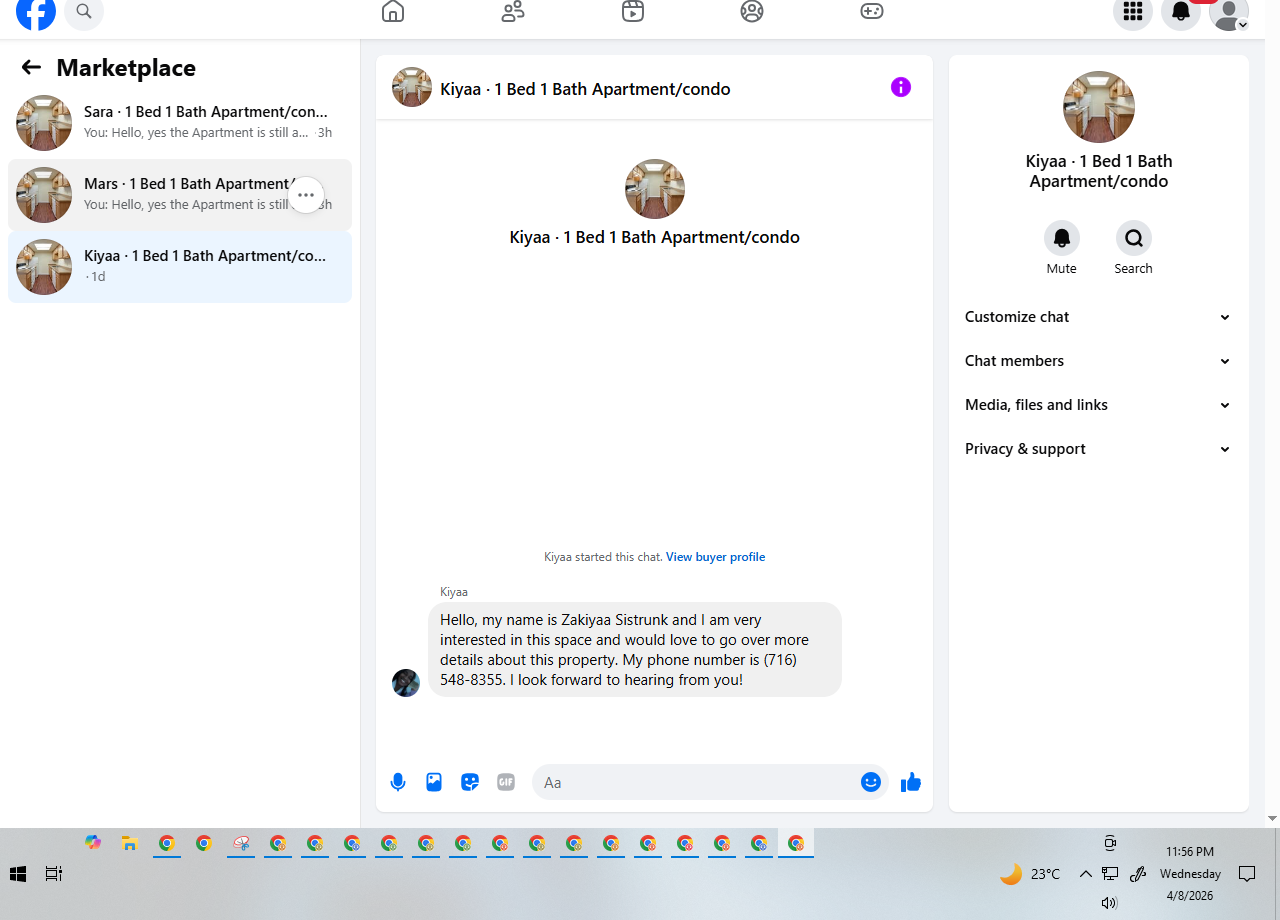Click the large listing photo in the info panel
1280x920 pixels.
[1099, 107]
